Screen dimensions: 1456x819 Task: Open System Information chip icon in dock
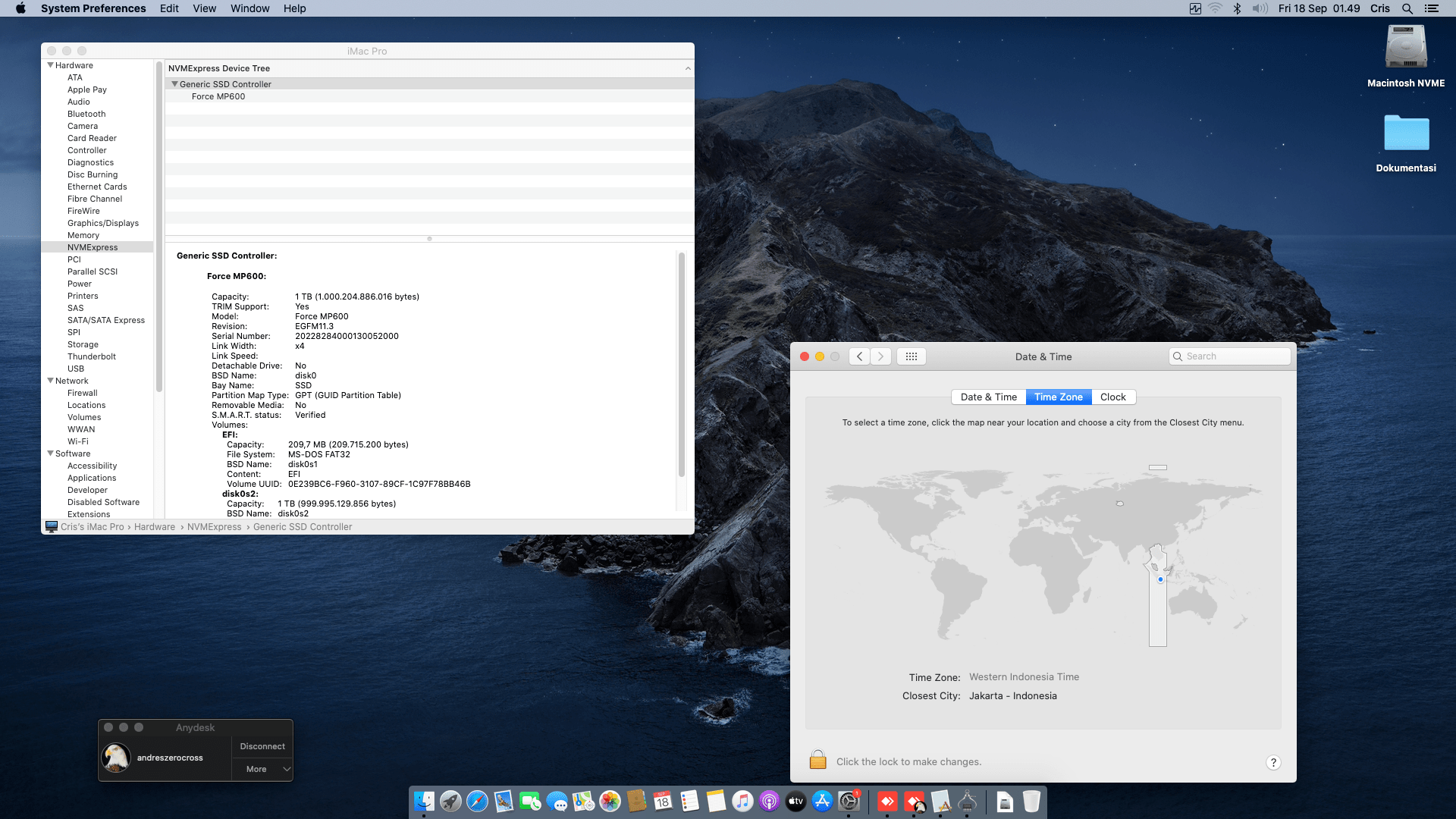967,801
